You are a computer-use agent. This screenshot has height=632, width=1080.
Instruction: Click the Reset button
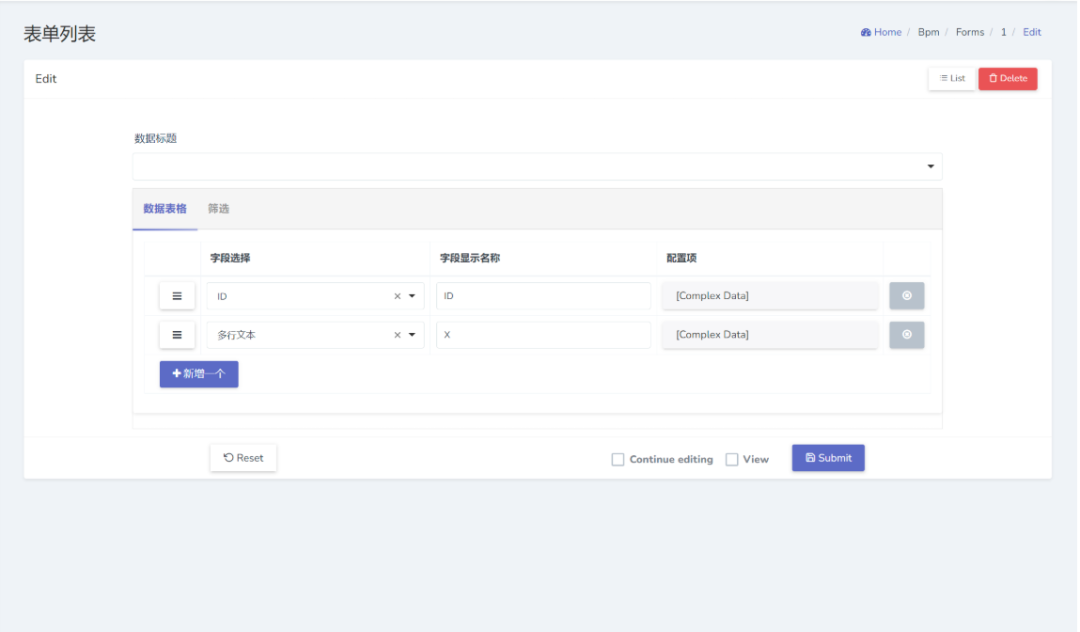tap(243, 458)
